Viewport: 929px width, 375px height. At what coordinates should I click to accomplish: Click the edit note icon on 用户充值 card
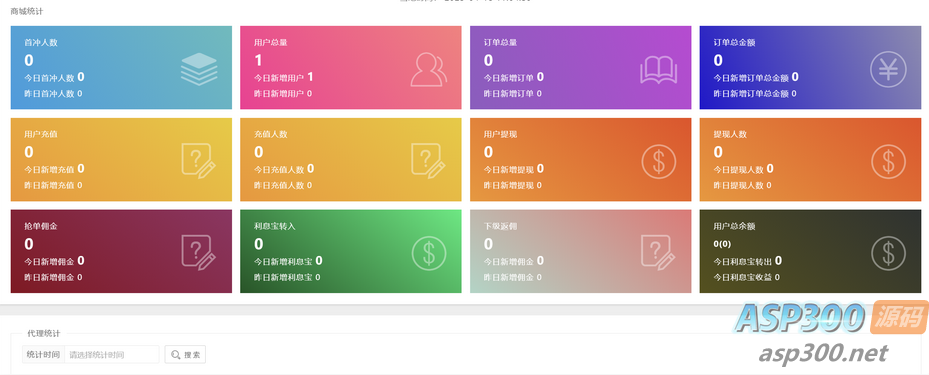[x=199, y=161]
